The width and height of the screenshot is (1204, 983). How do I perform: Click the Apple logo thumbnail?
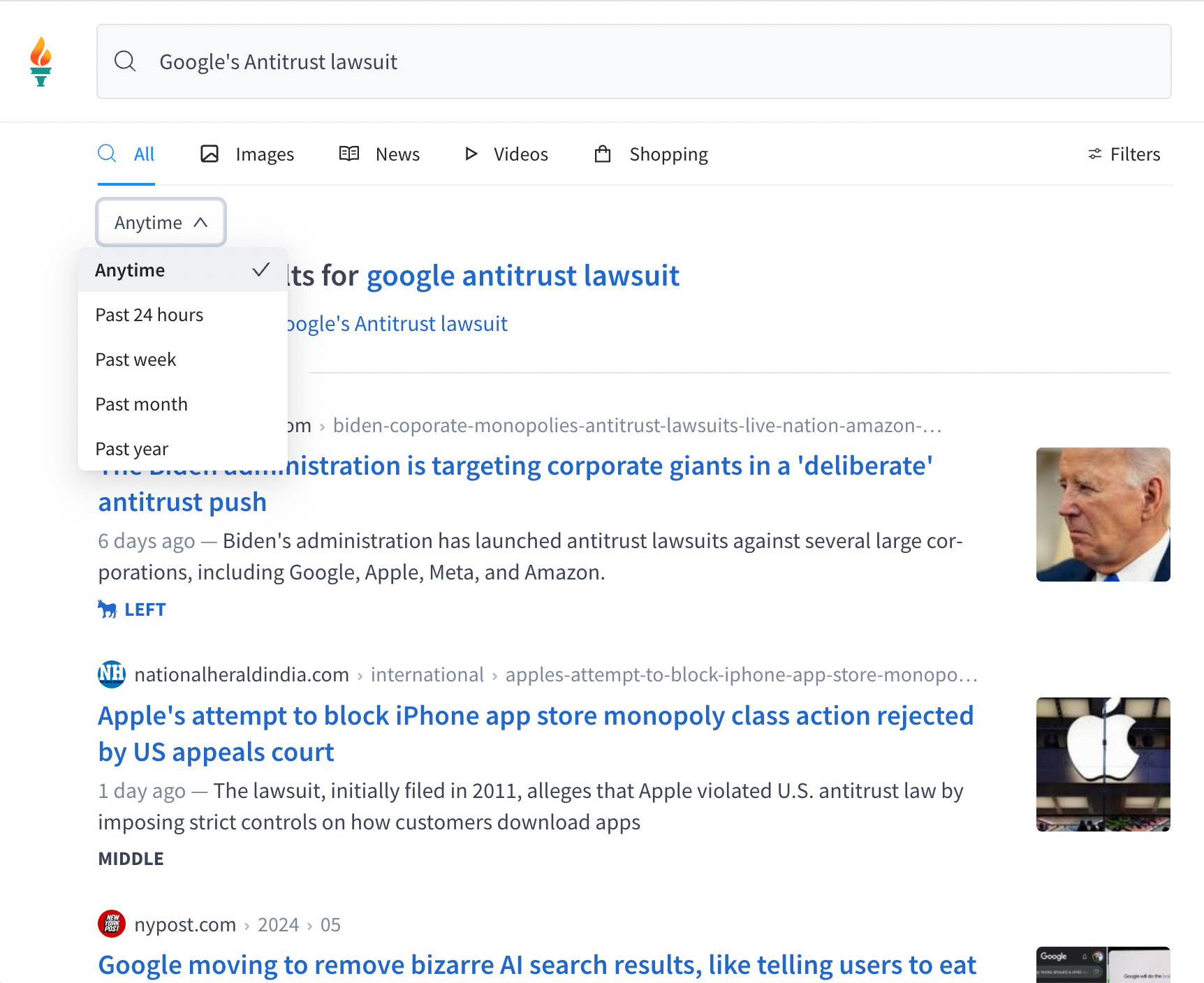(1103, 764)
